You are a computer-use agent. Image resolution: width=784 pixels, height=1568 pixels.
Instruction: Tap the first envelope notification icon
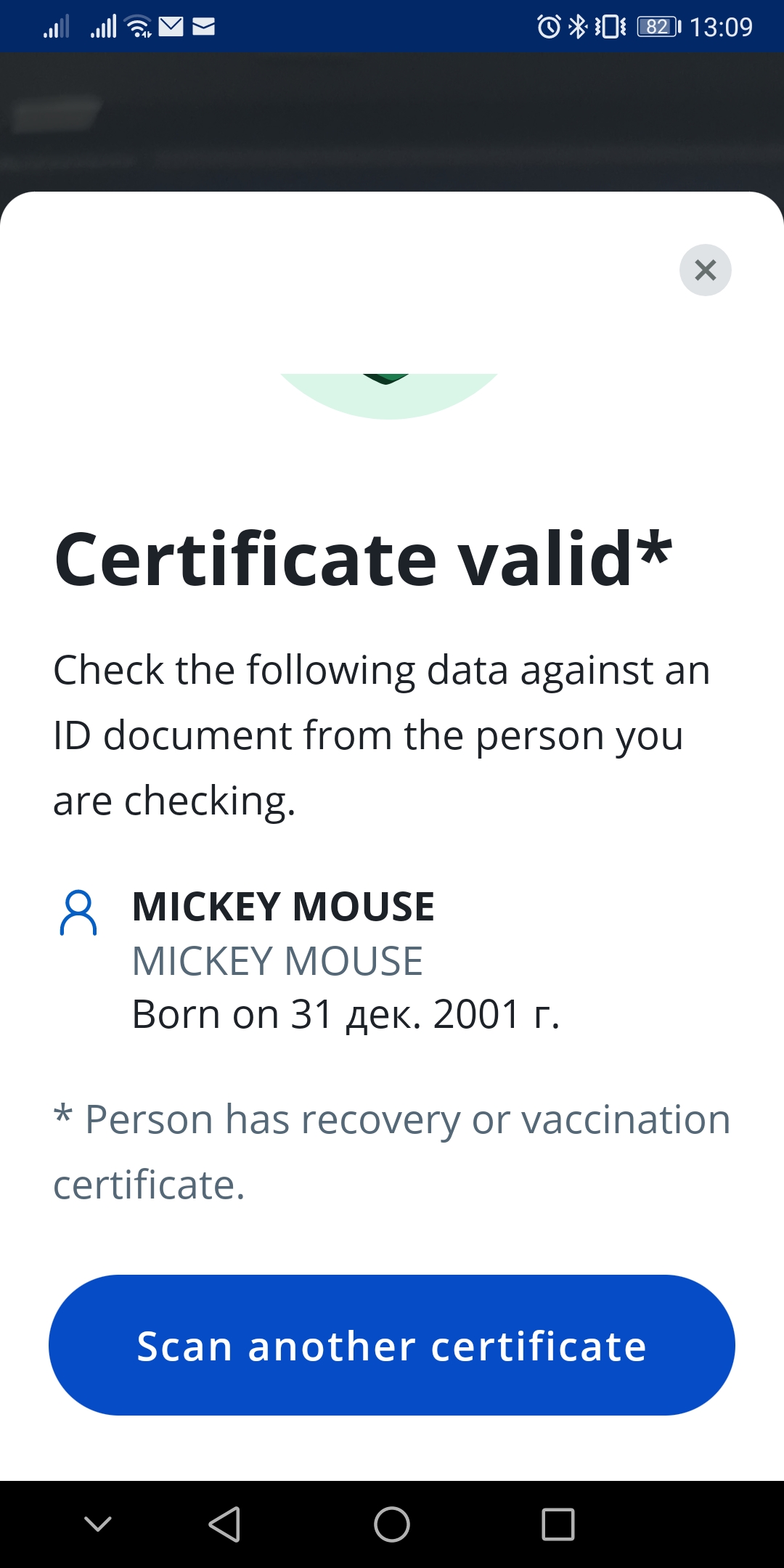coord(171,27)
